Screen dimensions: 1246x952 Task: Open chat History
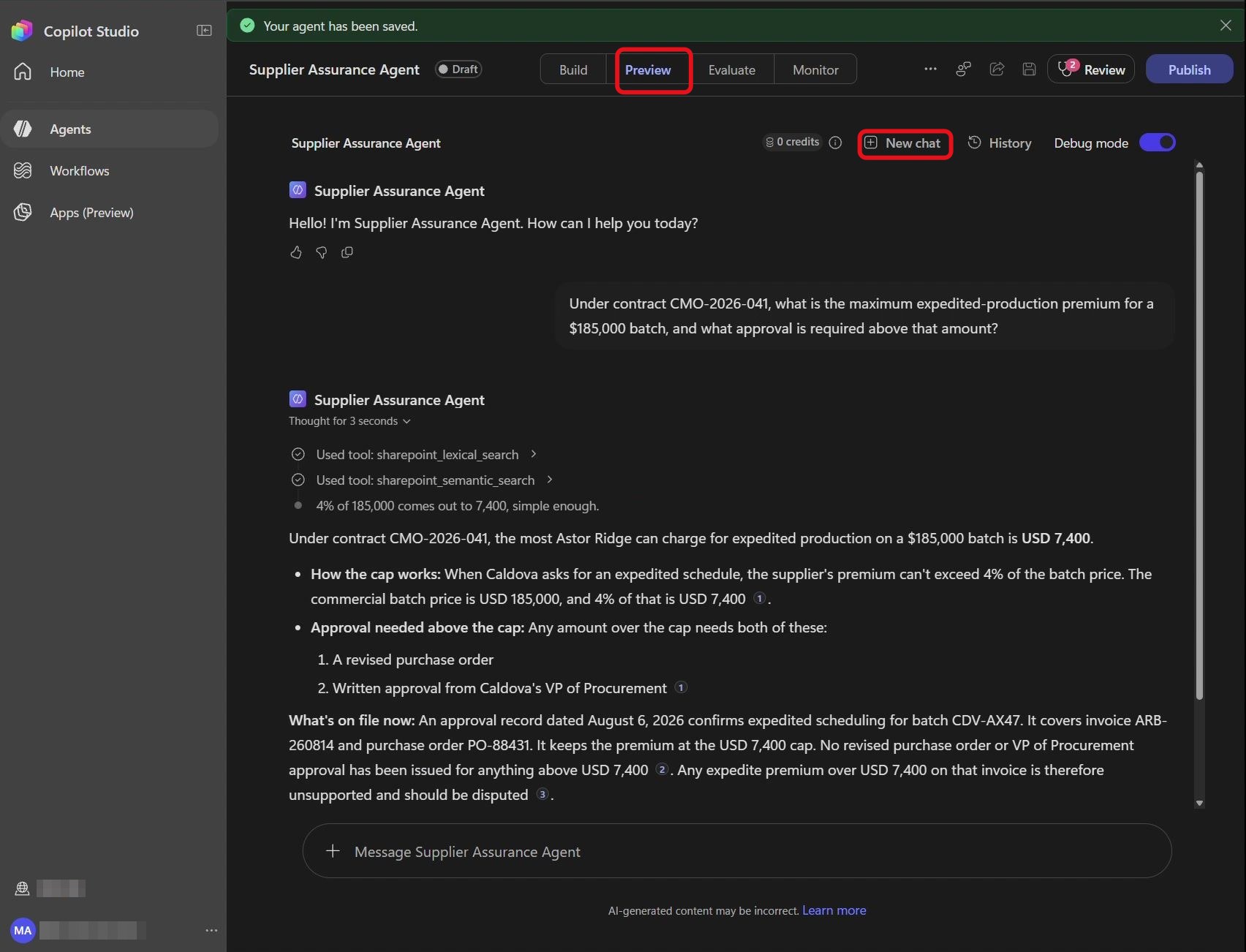coord(1000,143)
